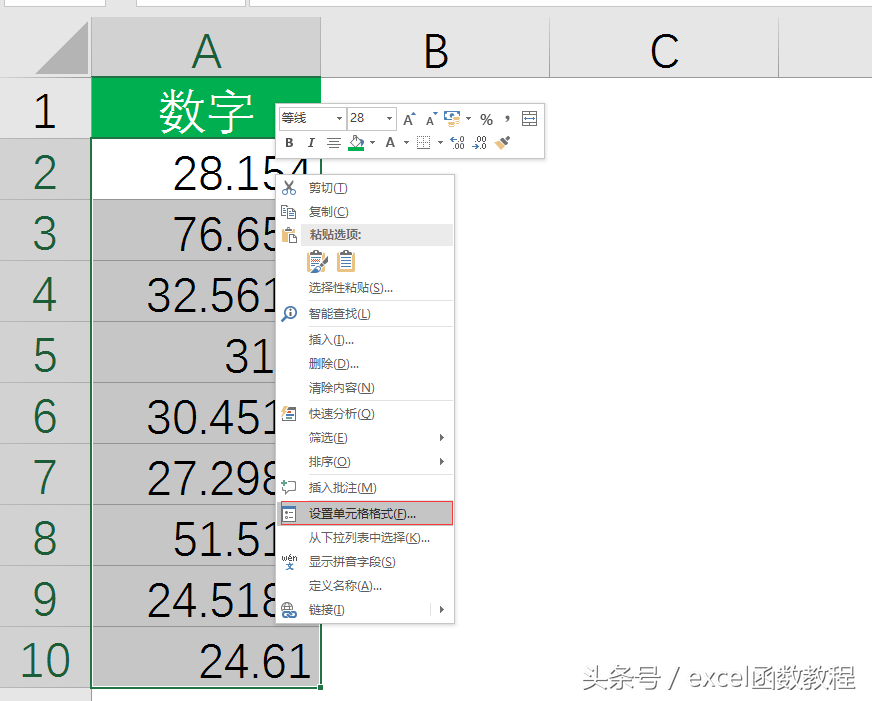Screen dimensions: 872x701
Task: Open 设置单元格格式(F)... format cells
Action: click(366, 514)
